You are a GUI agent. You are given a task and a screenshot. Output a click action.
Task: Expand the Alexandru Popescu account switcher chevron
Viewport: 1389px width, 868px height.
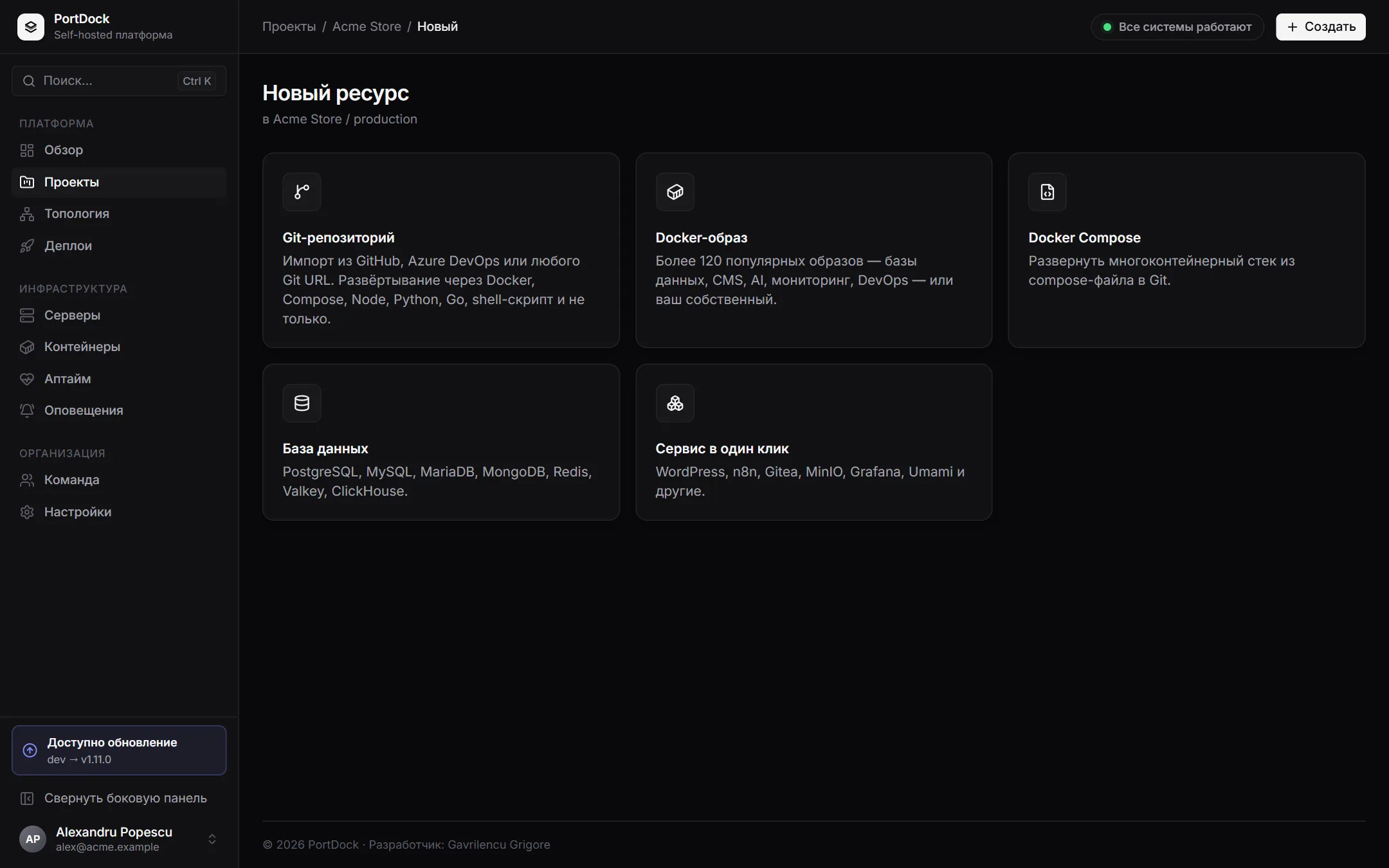pos(212,839)
